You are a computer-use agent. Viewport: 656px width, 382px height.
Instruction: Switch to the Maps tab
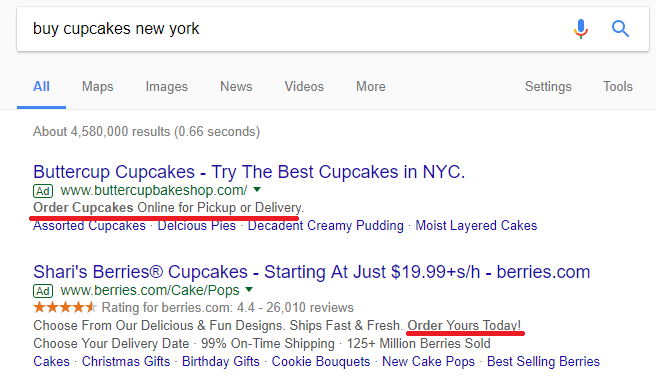click(97, 86)
